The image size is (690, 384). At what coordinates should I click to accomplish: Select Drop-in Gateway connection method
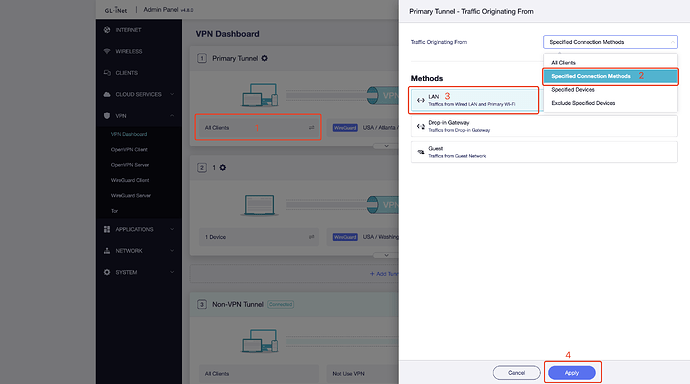point(544,126)
